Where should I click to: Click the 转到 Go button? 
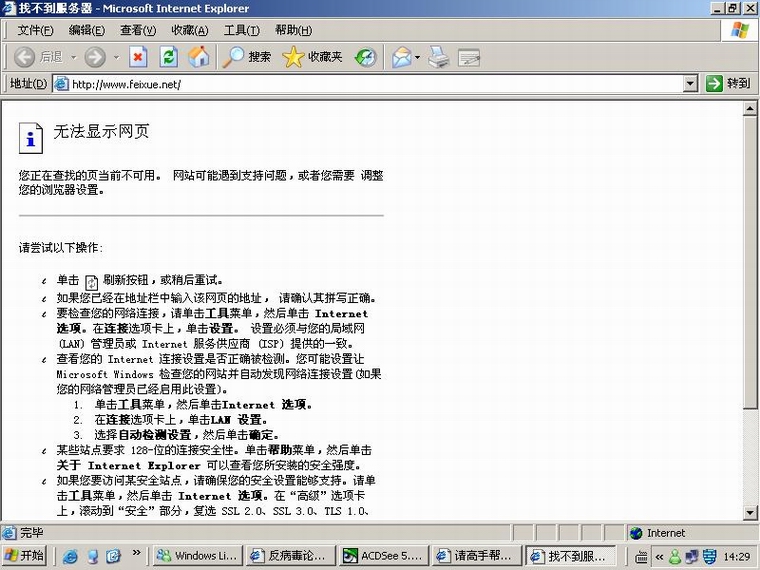pos(728,83)
